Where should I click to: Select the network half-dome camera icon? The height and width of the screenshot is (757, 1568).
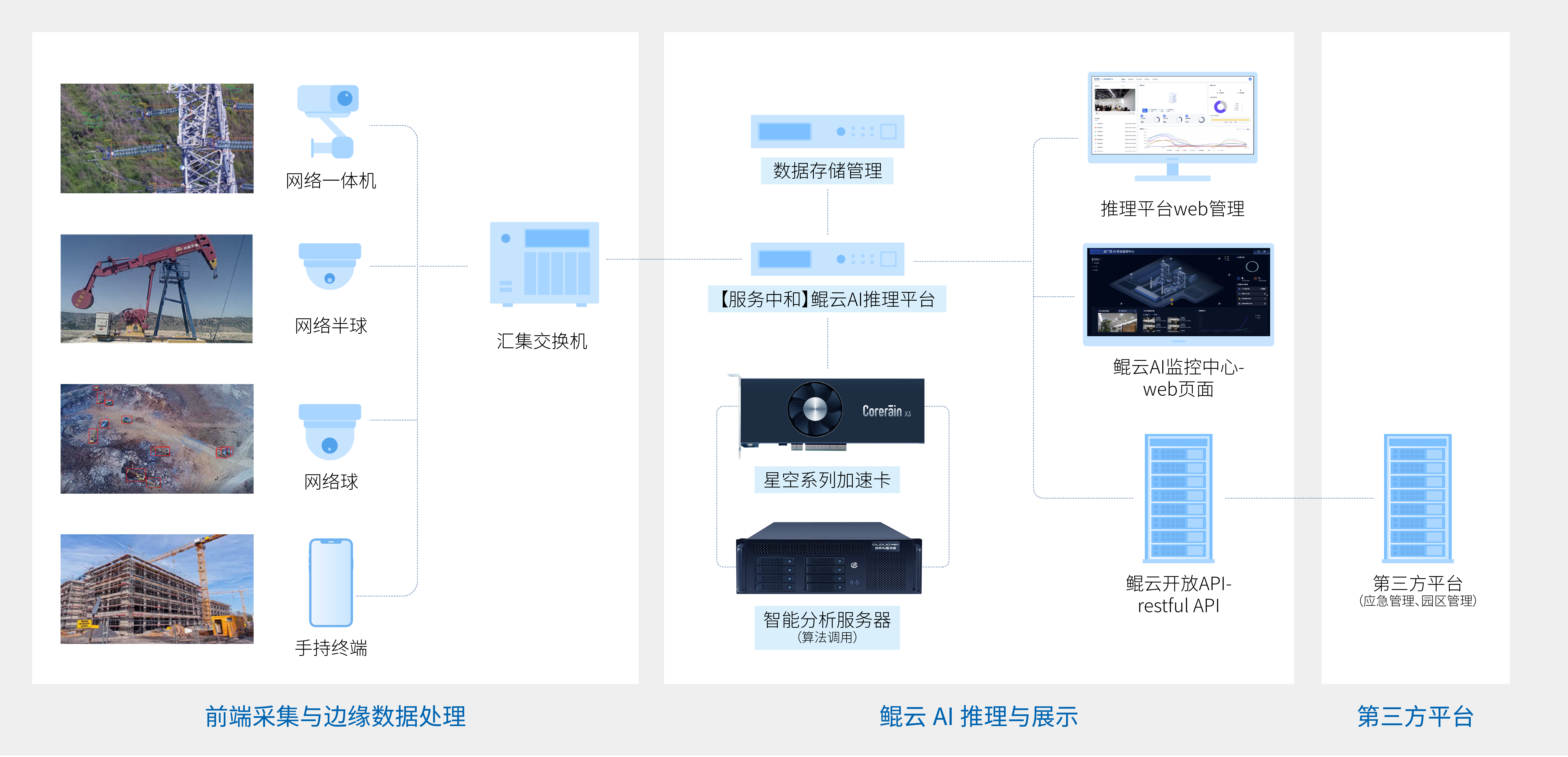click(x=330, y=267)
